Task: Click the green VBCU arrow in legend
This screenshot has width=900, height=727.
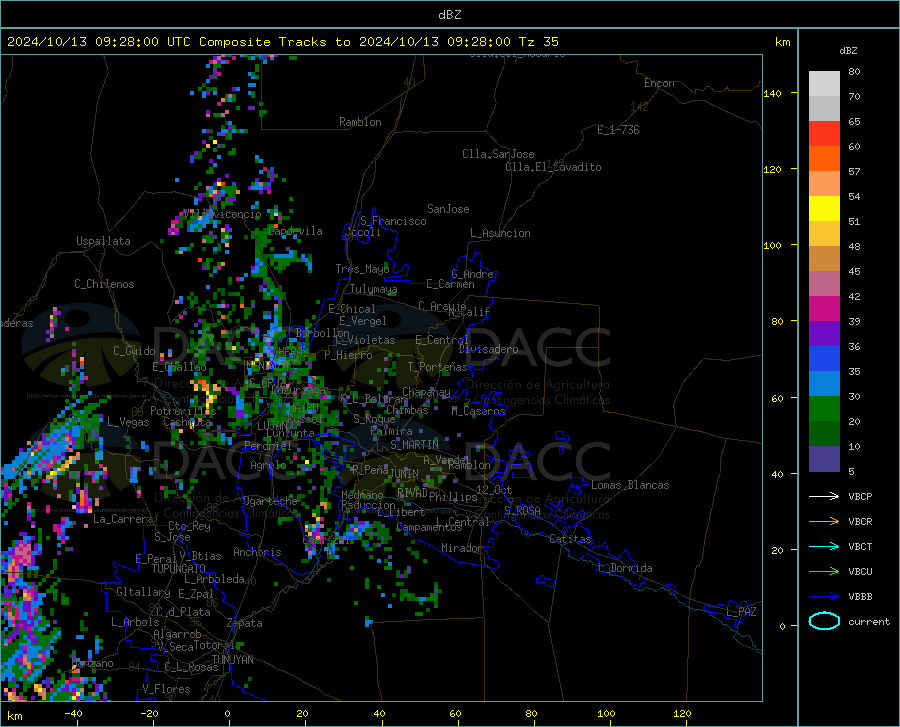Action: point(824,572)
